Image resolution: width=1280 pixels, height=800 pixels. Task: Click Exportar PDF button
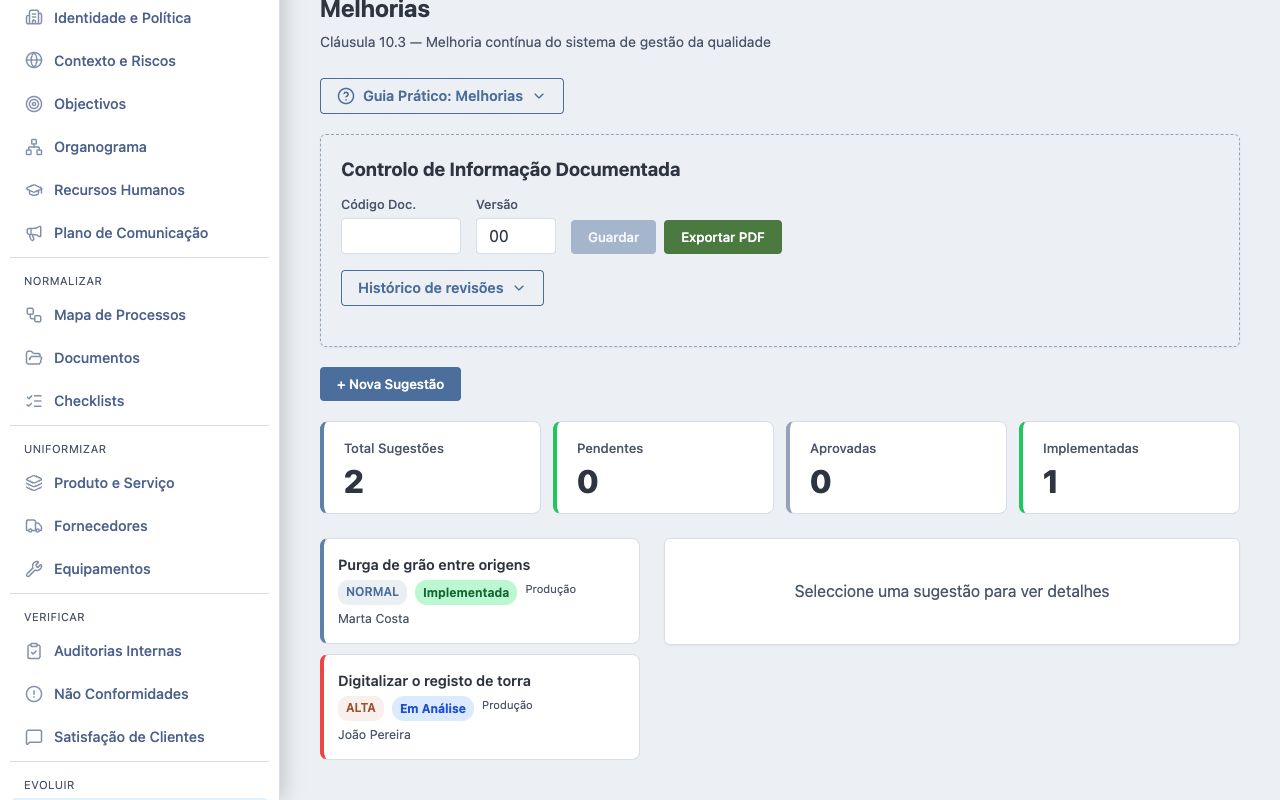(723, 237)
